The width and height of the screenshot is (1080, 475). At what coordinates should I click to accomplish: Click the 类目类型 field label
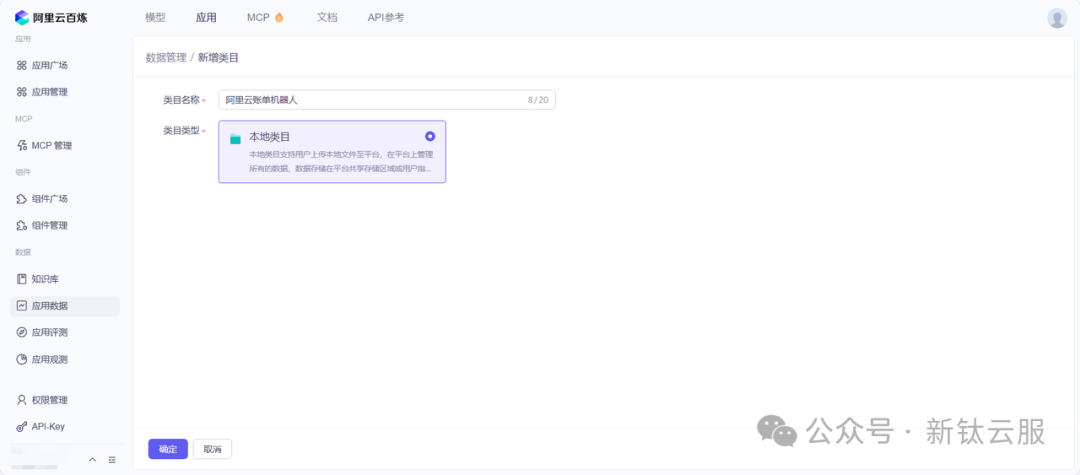pos(181,130)
